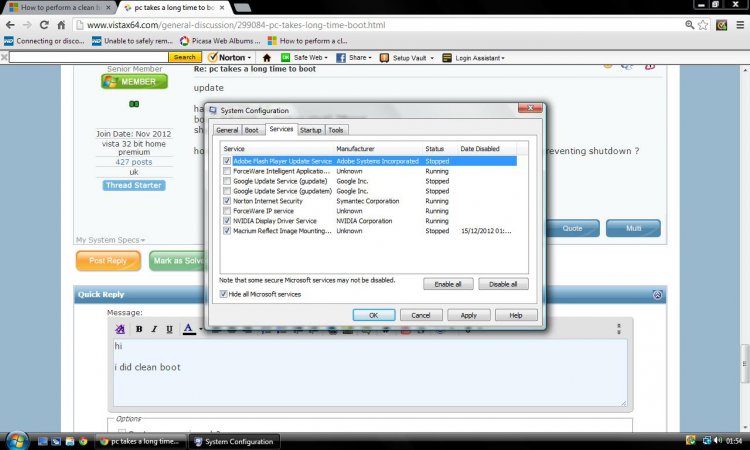
Task: Go back using the browser back arrow
Action: pyautogui.click(x=10, y=25)
